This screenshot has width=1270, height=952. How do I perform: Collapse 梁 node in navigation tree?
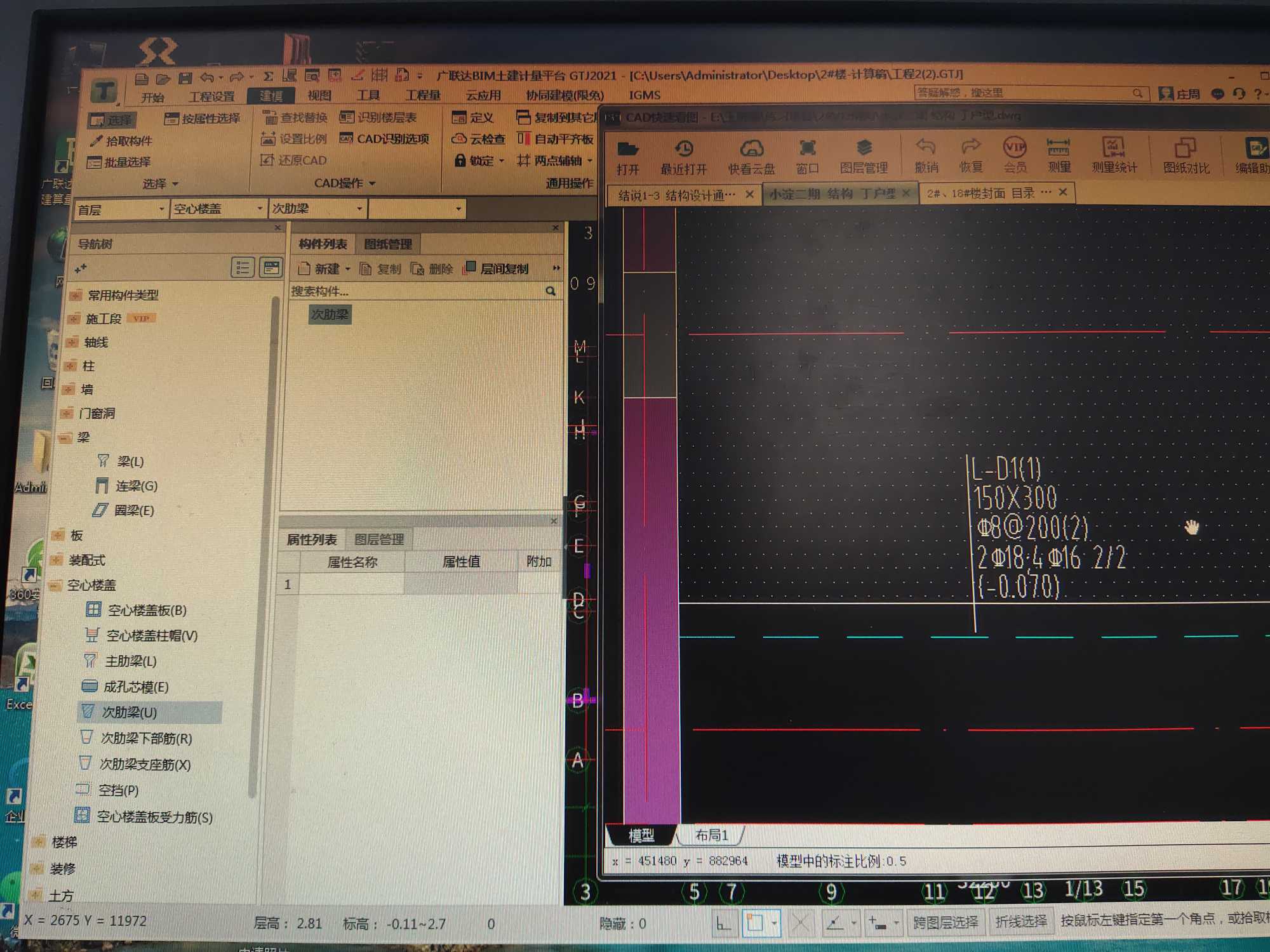point(65,437)
